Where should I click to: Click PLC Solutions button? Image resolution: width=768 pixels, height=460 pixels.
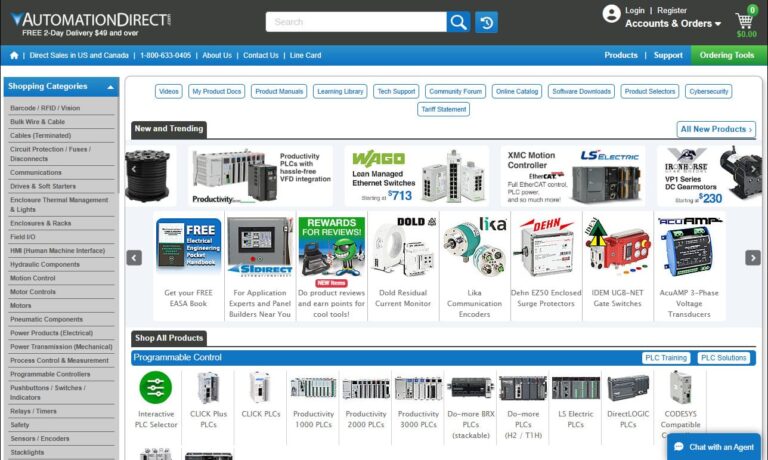tap(723, 358)
